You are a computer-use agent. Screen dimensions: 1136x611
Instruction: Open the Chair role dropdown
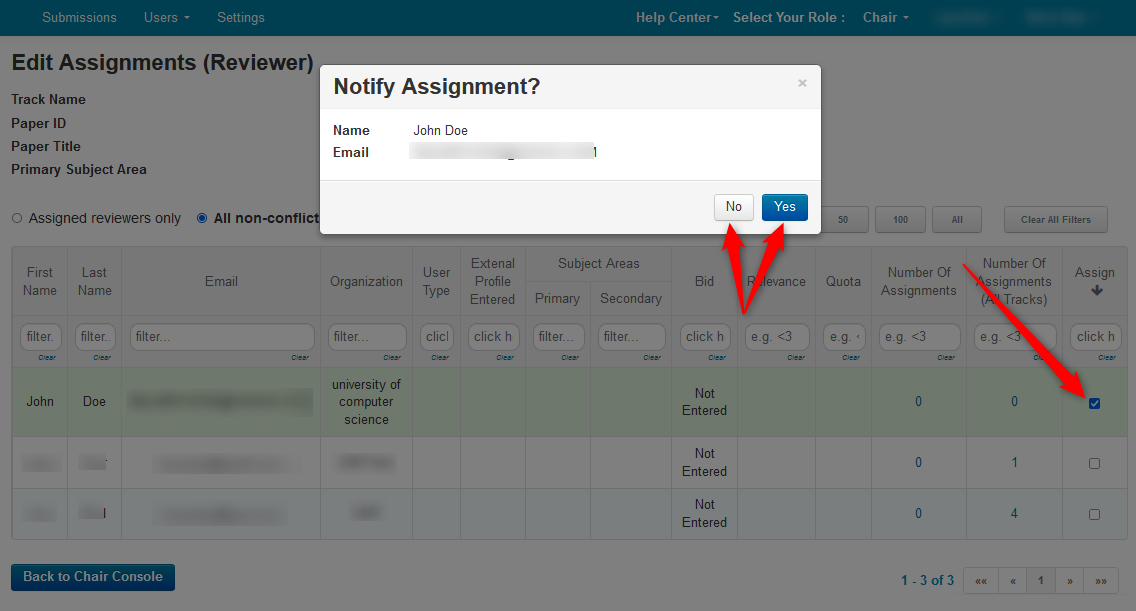coord(885,17)
